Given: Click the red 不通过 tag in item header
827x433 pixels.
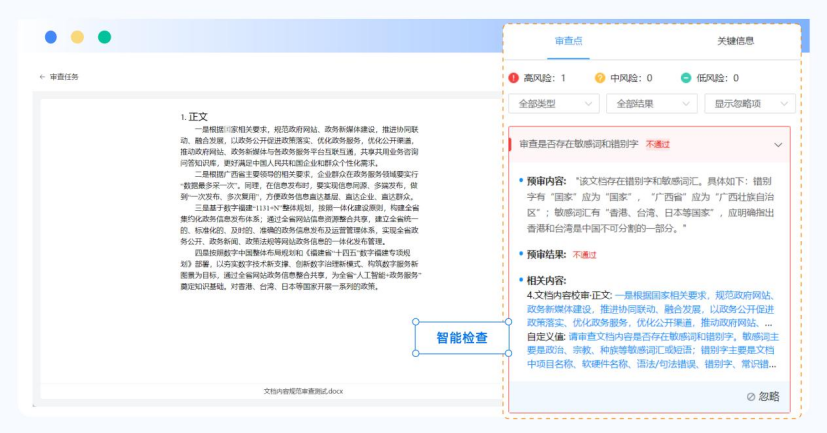Looking at the screenshot, I should pos(657,145).
